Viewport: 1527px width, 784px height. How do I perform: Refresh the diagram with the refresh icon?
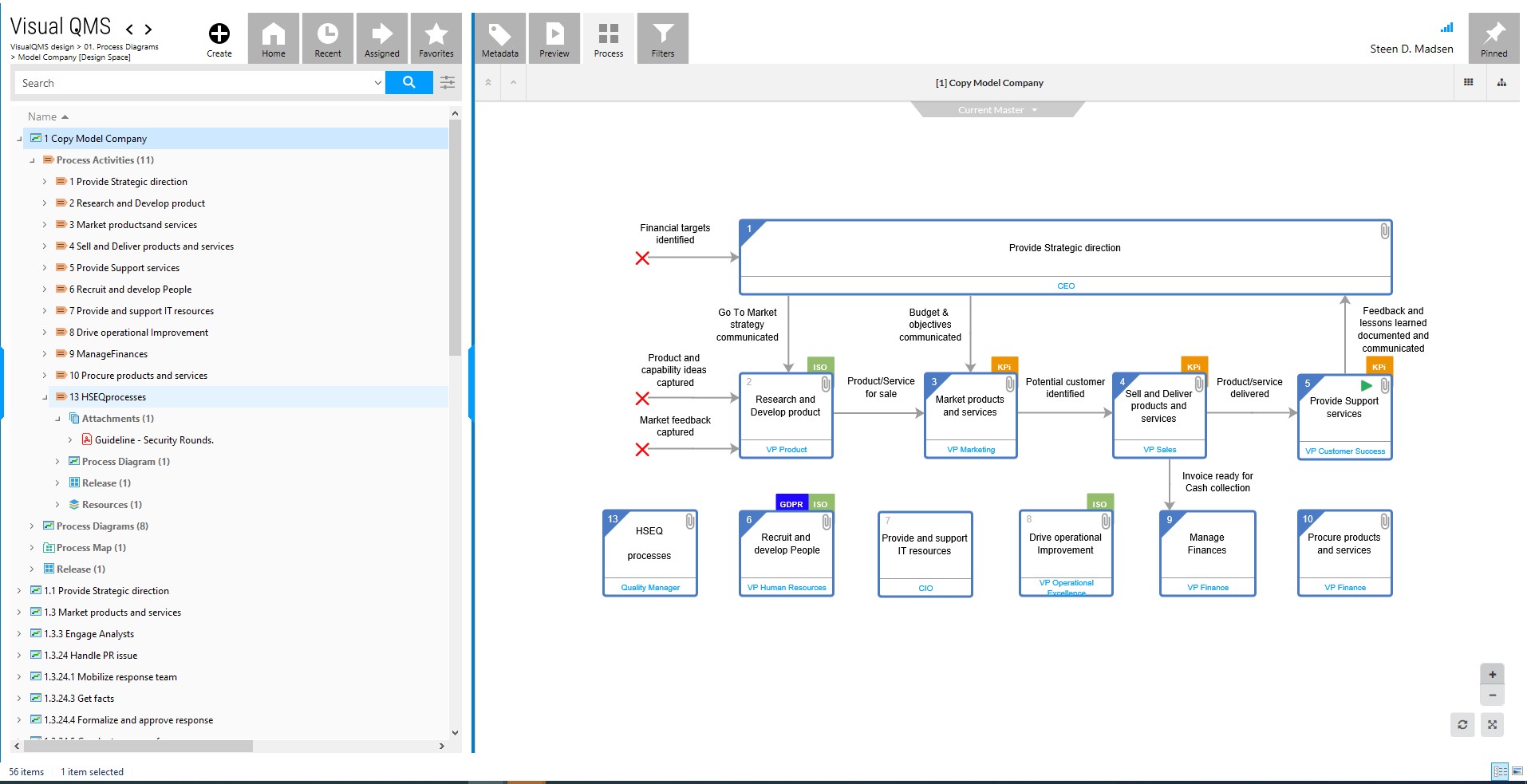1462,725
